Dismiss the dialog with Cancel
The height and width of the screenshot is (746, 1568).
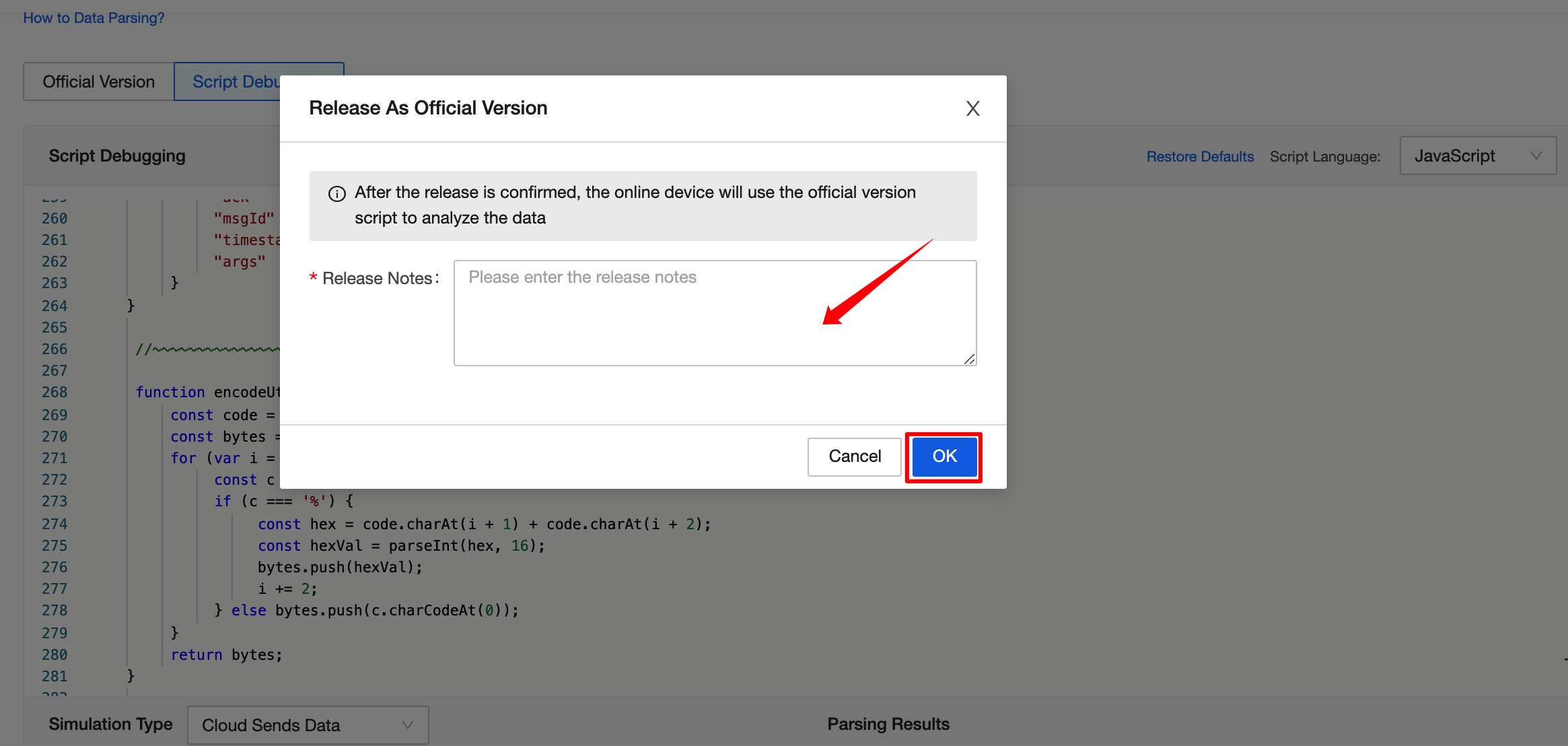(854, 456)
